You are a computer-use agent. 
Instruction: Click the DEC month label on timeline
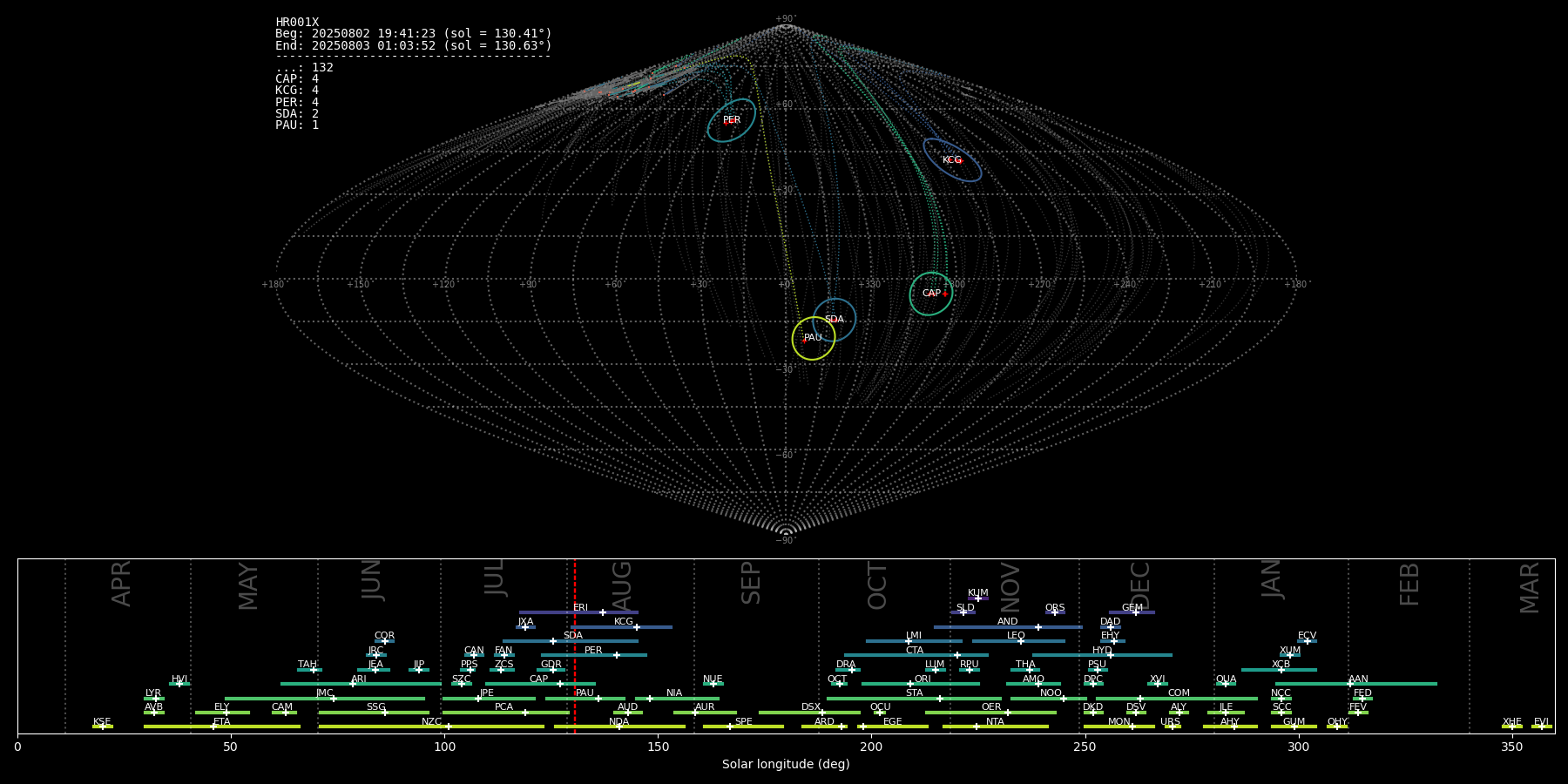[1140, 585]
